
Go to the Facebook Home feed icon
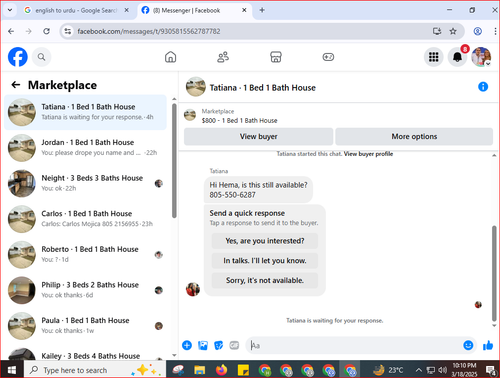coord(170,57)
